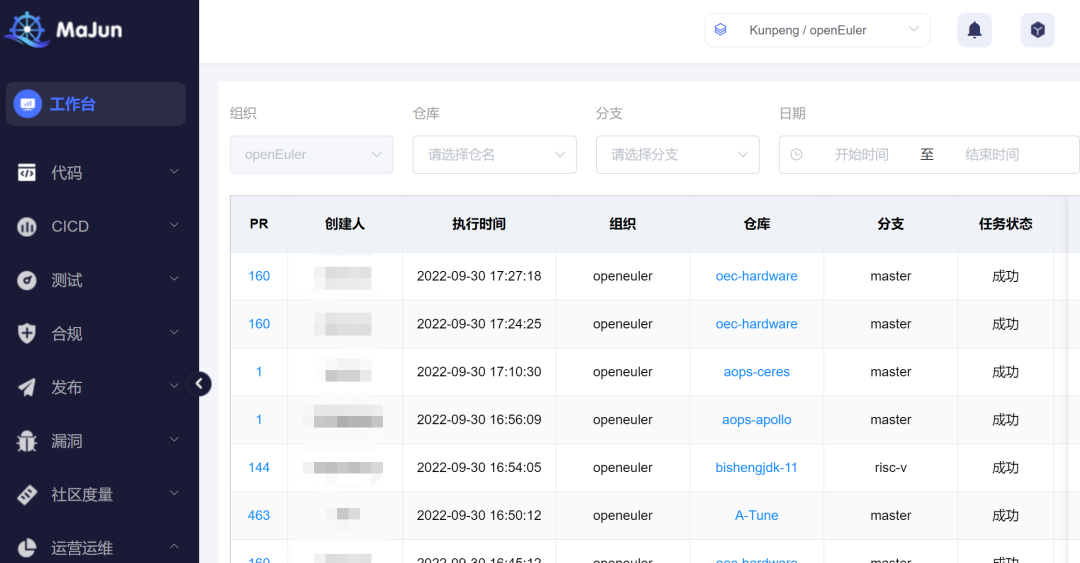Open the bishengjdk-11 repository link
1080x563 pixels.
tap(756, 467)
